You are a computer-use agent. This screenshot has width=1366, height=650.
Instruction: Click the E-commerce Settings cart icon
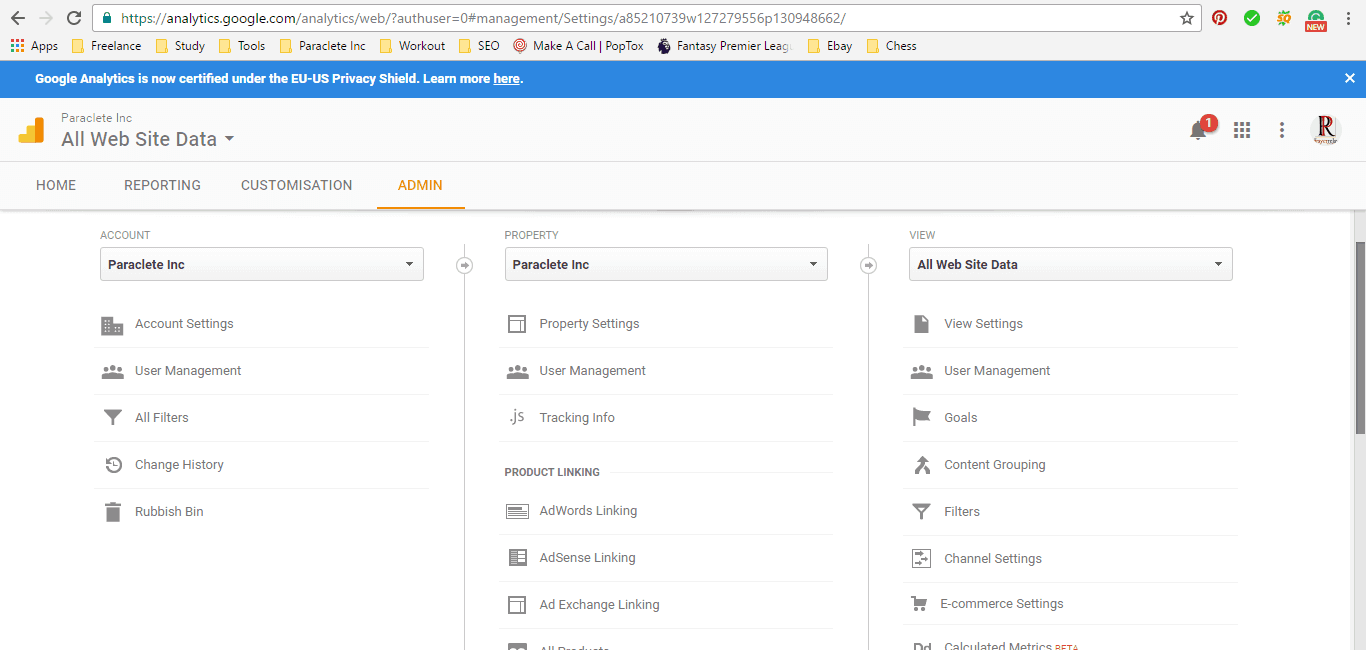pyautogui.click(x=919, y=604)
